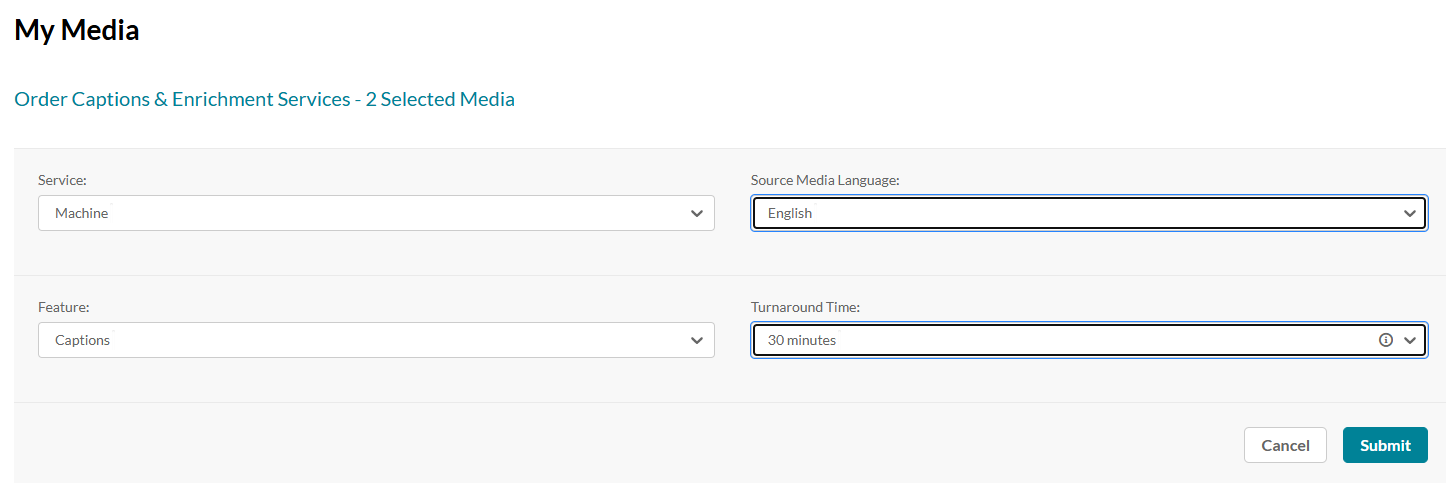
Task: Click the 'English' language value text
Action: 790,213
